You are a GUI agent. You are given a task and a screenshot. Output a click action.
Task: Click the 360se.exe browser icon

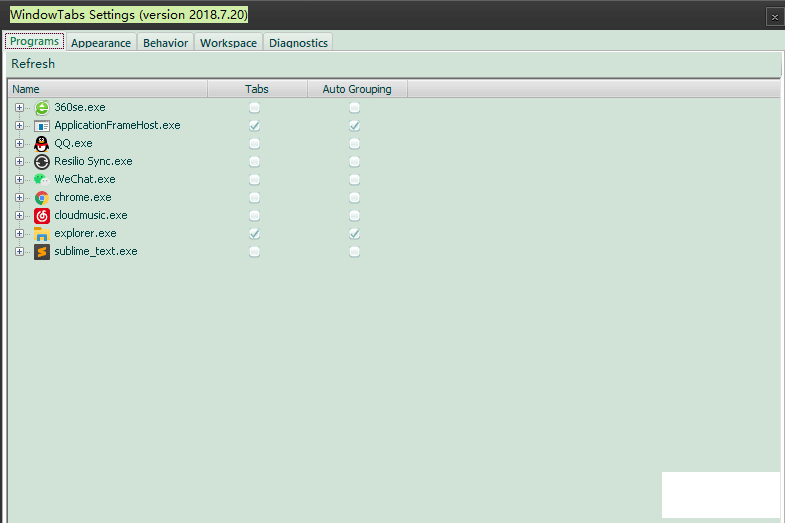[42, 108]
